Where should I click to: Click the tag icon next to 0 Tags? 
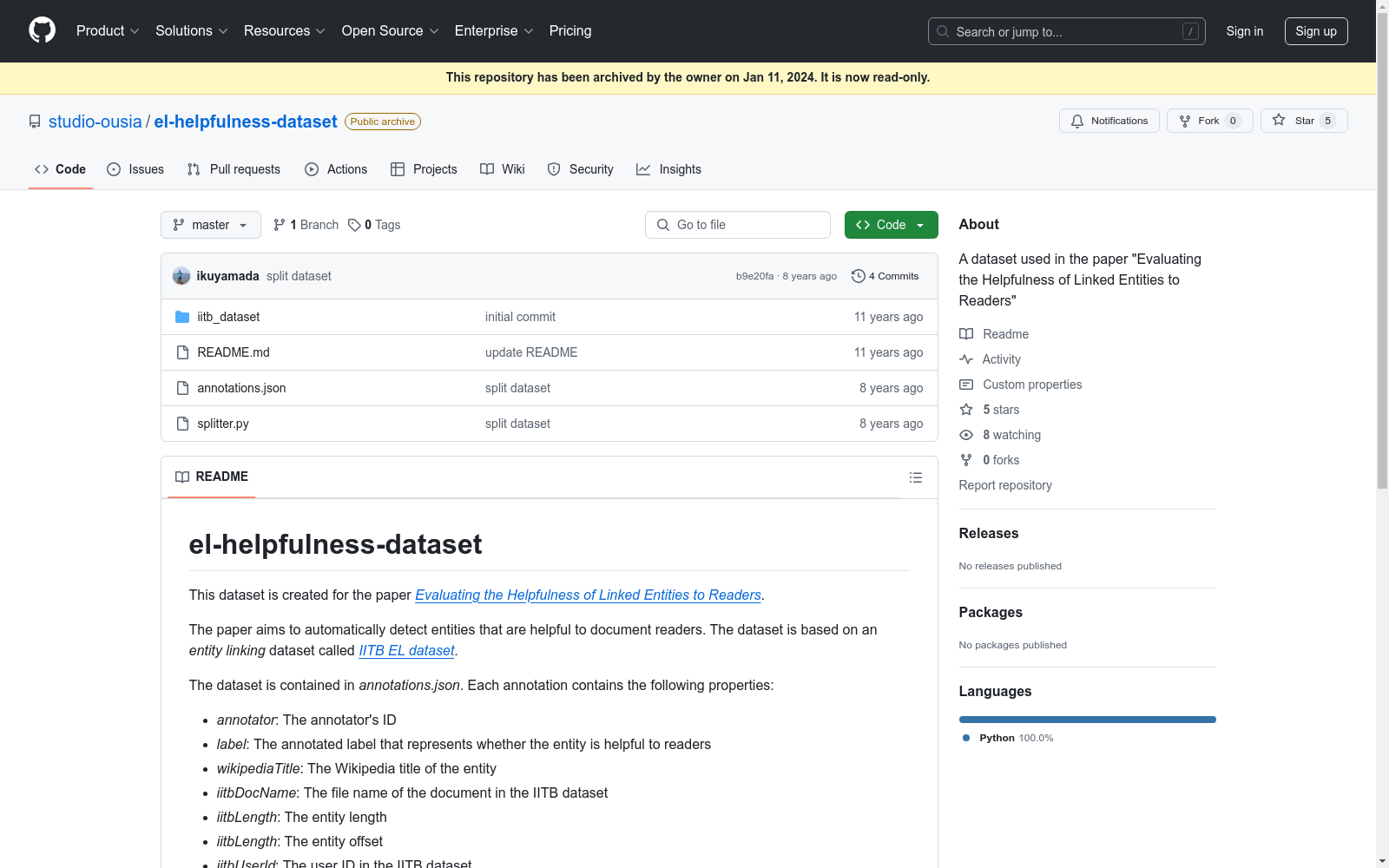pos(354,225)
